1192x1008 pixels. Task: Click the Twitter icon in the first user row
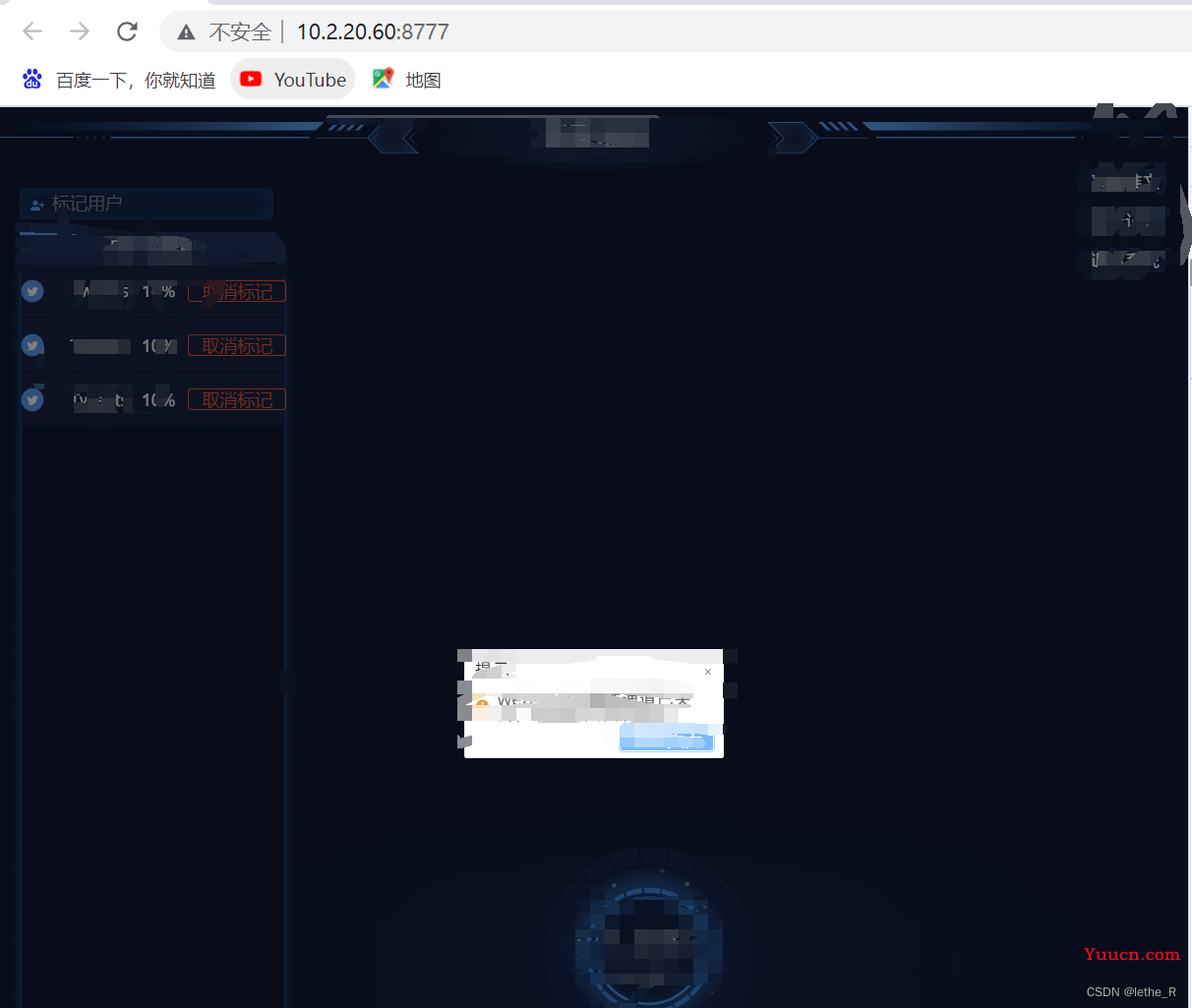tap(32, 291)
